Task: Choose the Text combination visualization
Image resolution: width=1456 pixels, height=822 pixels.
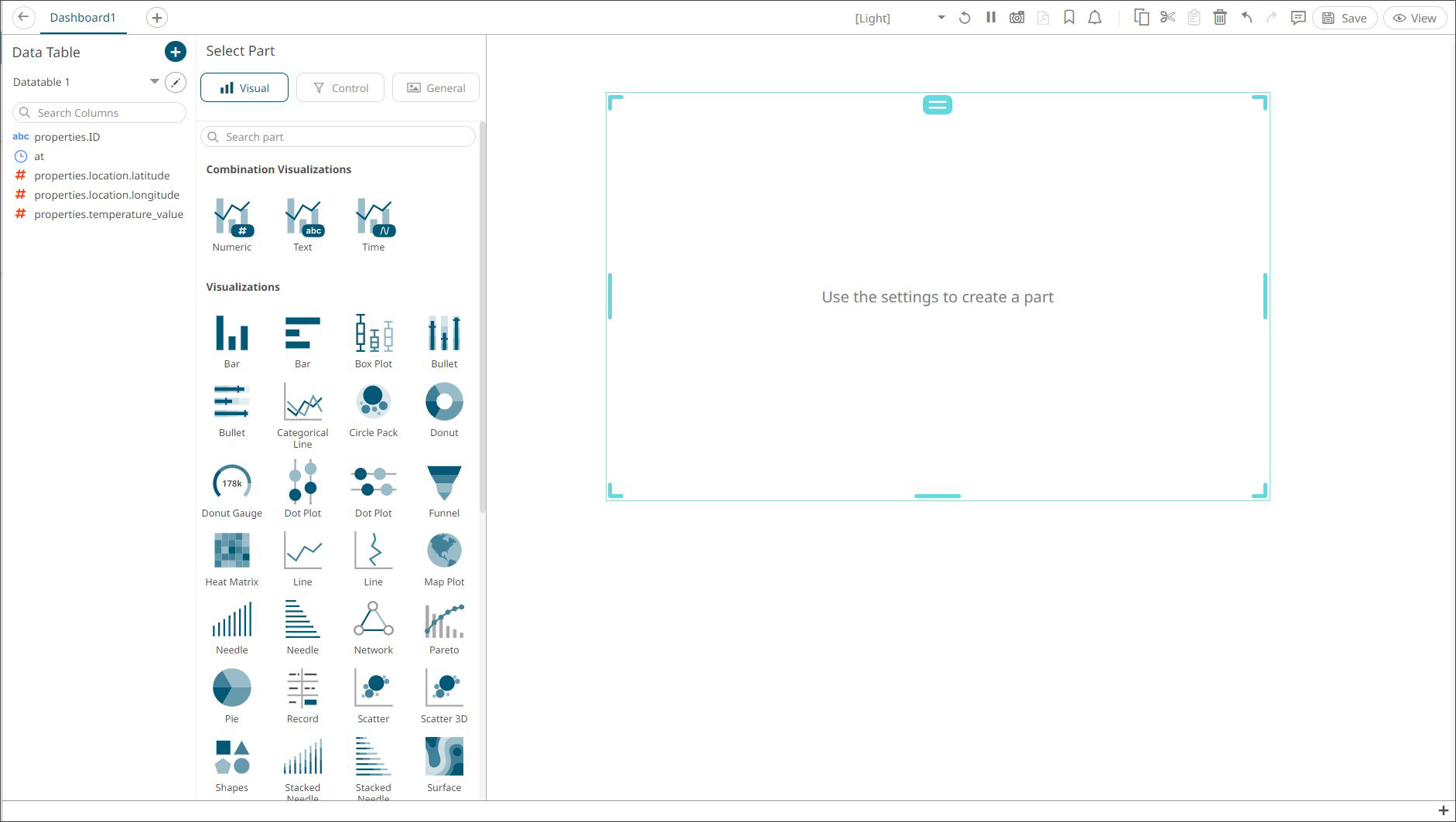Action: tap(302, 225)
